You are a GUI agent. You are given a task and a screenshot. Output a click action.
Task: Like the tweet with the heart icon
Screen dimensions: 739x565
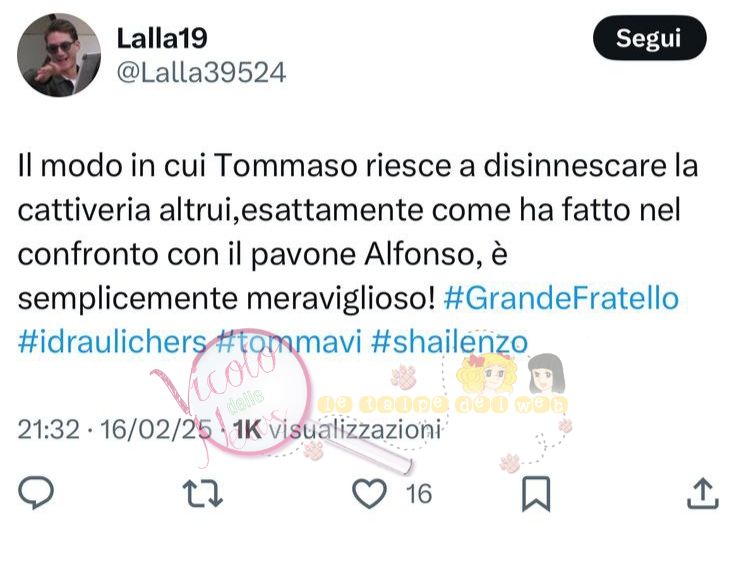click(370, 493)
